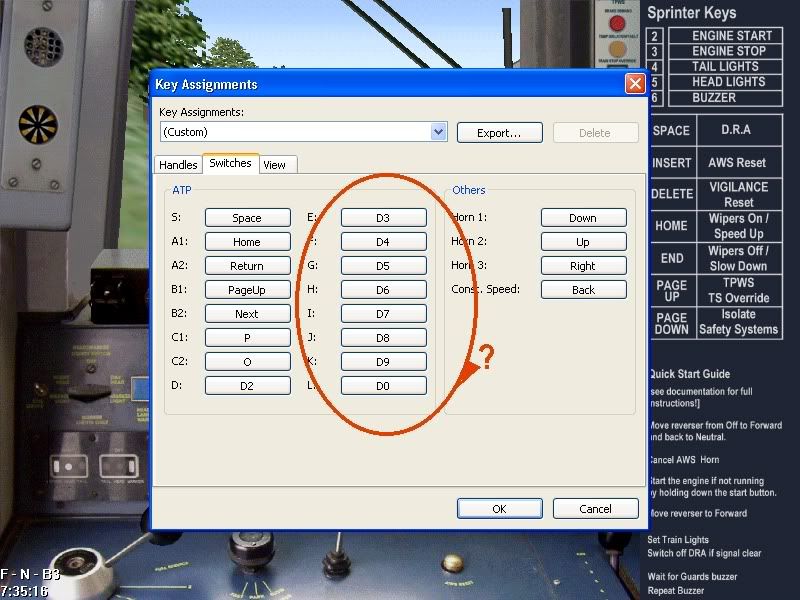Screen dimensions: 800x600
Task: Click the Home key button for A1
Action: pyautogui.click(x=247, y=242)
